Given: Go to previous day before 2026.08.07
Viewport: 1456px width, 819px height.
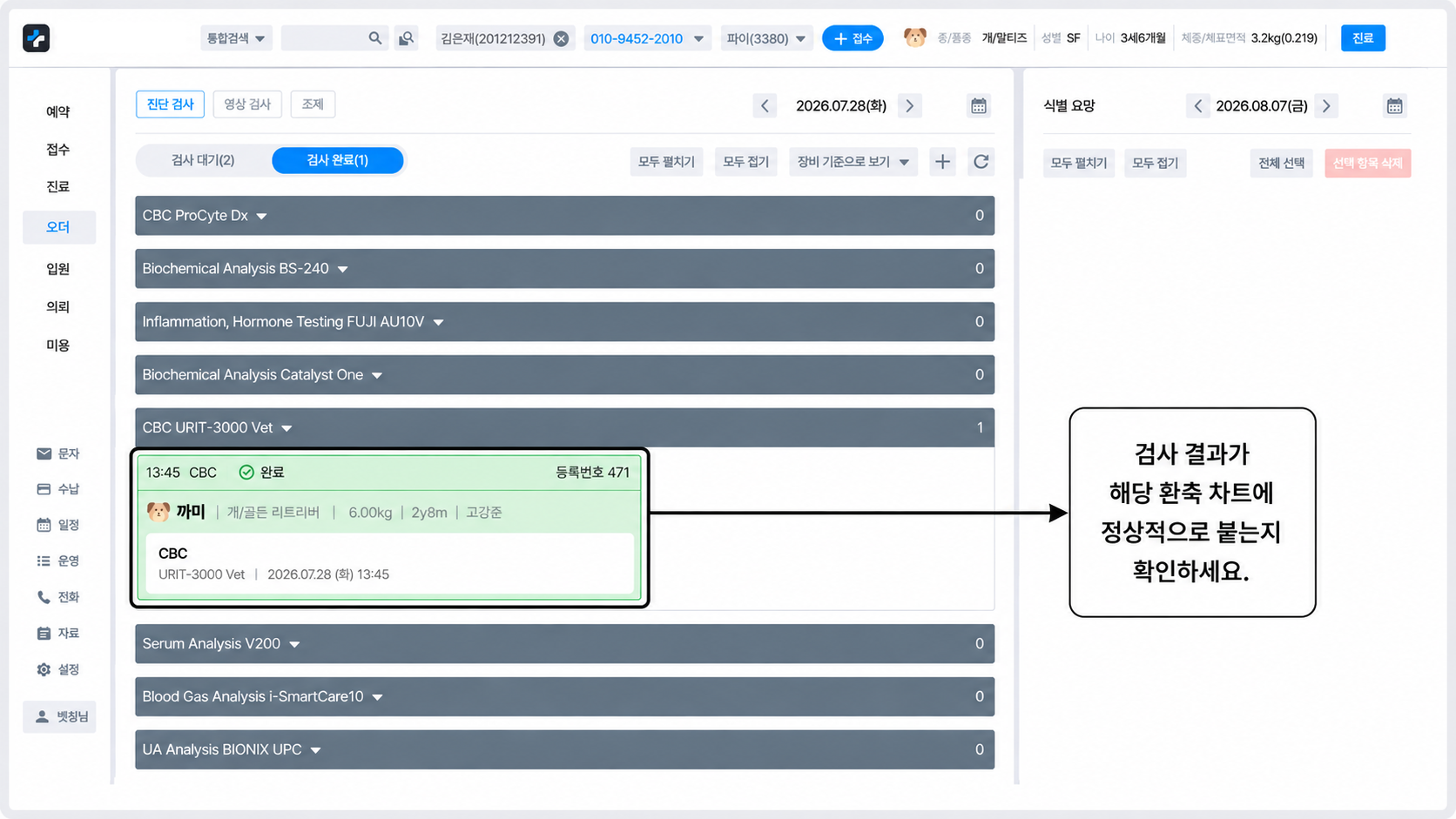Looking at the screenshot, I should [x=1198, y=106].
